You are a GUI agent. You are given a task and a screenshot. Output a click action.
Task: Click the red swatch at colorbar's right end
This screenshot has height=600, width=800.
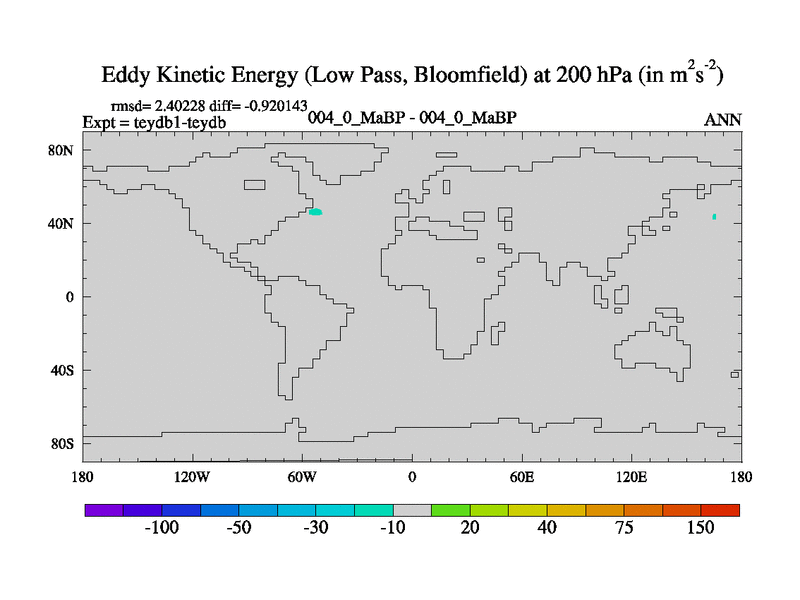tap(721, 510)
